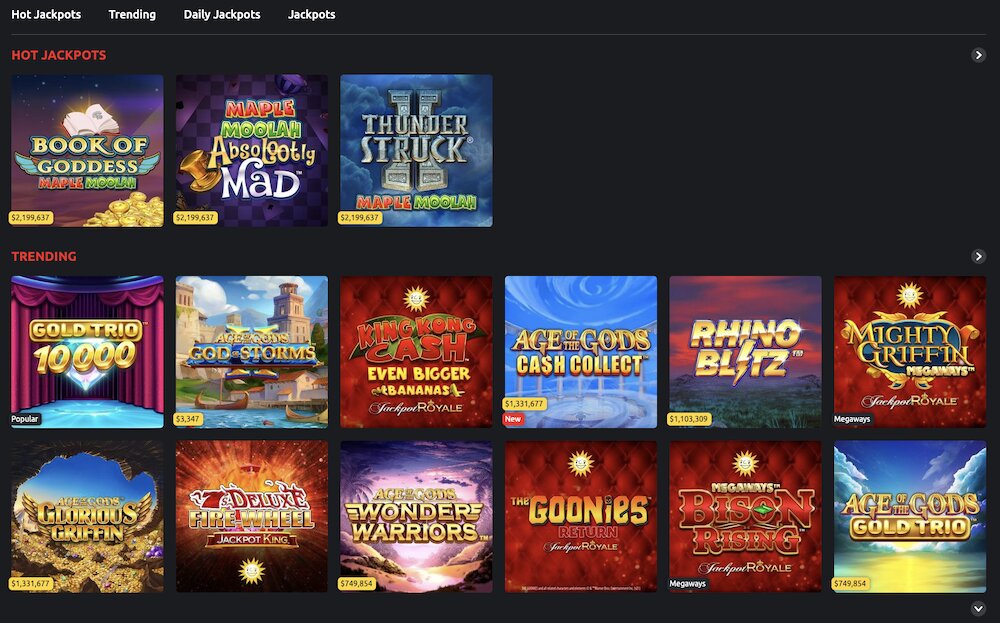This screenshot has height=623, width=1000.
Task: Select the Daily Jackpots tab
Action: (222, 14)
